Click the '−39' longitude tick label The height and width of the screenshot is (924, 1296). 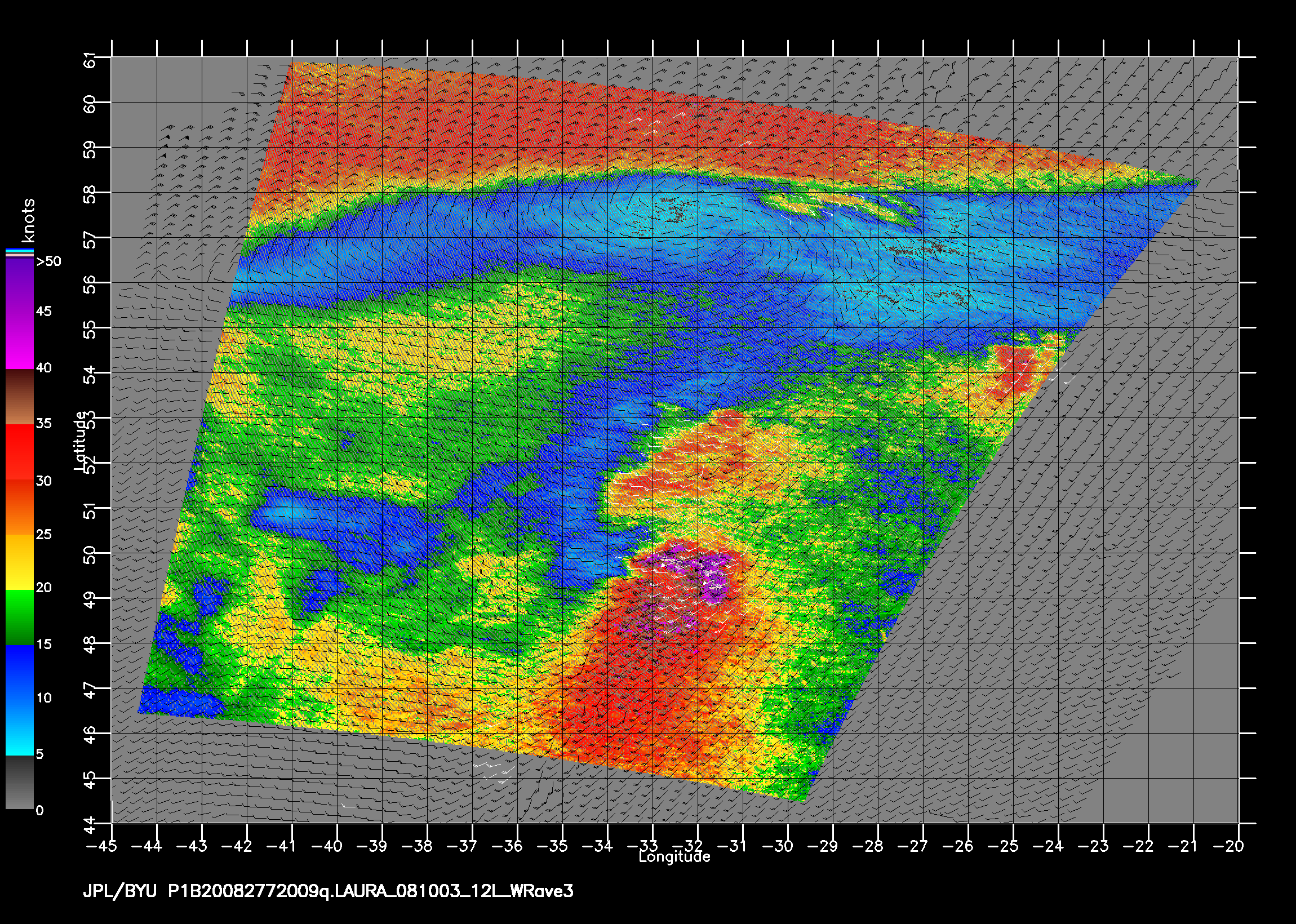[372, 846]
